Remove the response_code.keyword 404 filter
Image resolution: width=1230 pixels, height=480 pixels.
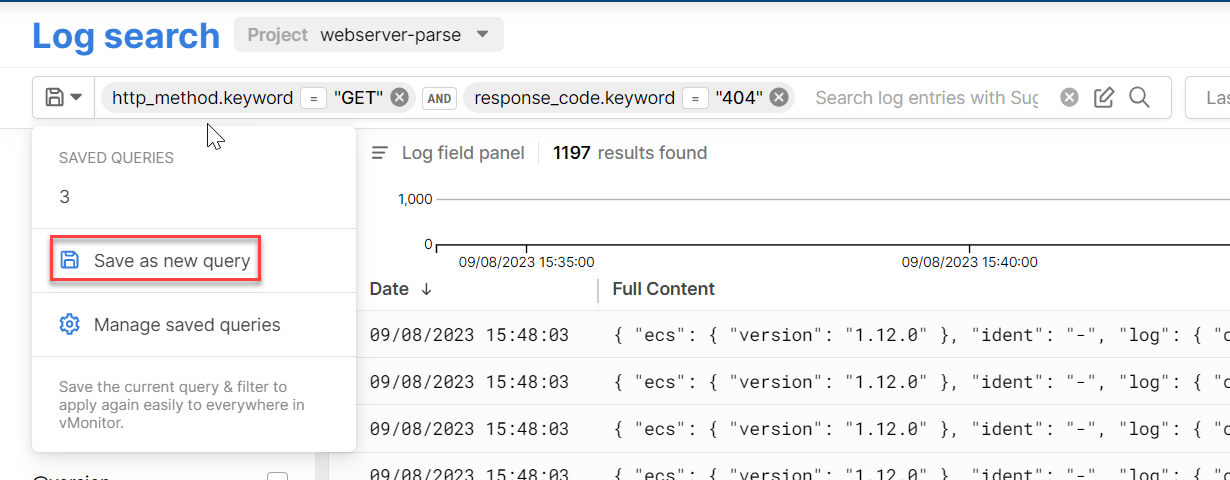click(779, 97)
